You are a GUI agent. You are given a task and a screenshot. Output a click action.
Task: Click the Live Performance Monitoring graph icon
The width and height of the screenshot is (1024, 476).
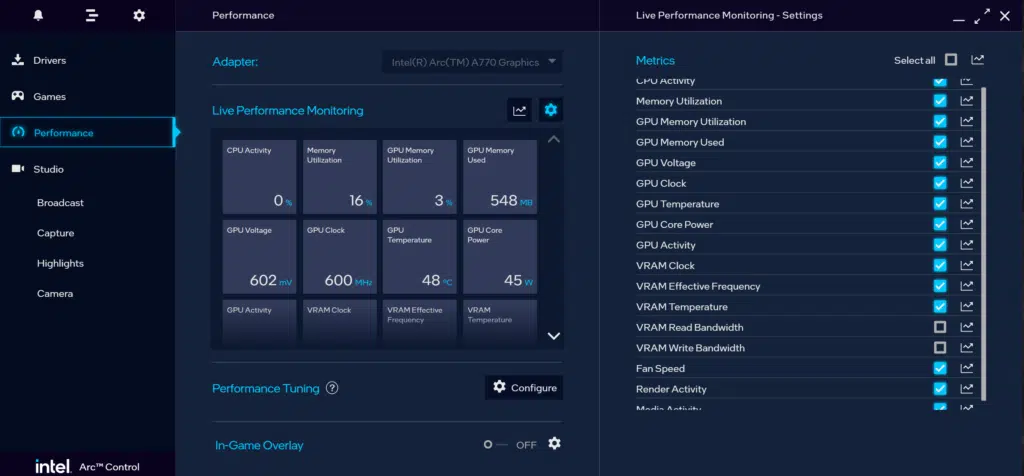coord(520,110)
